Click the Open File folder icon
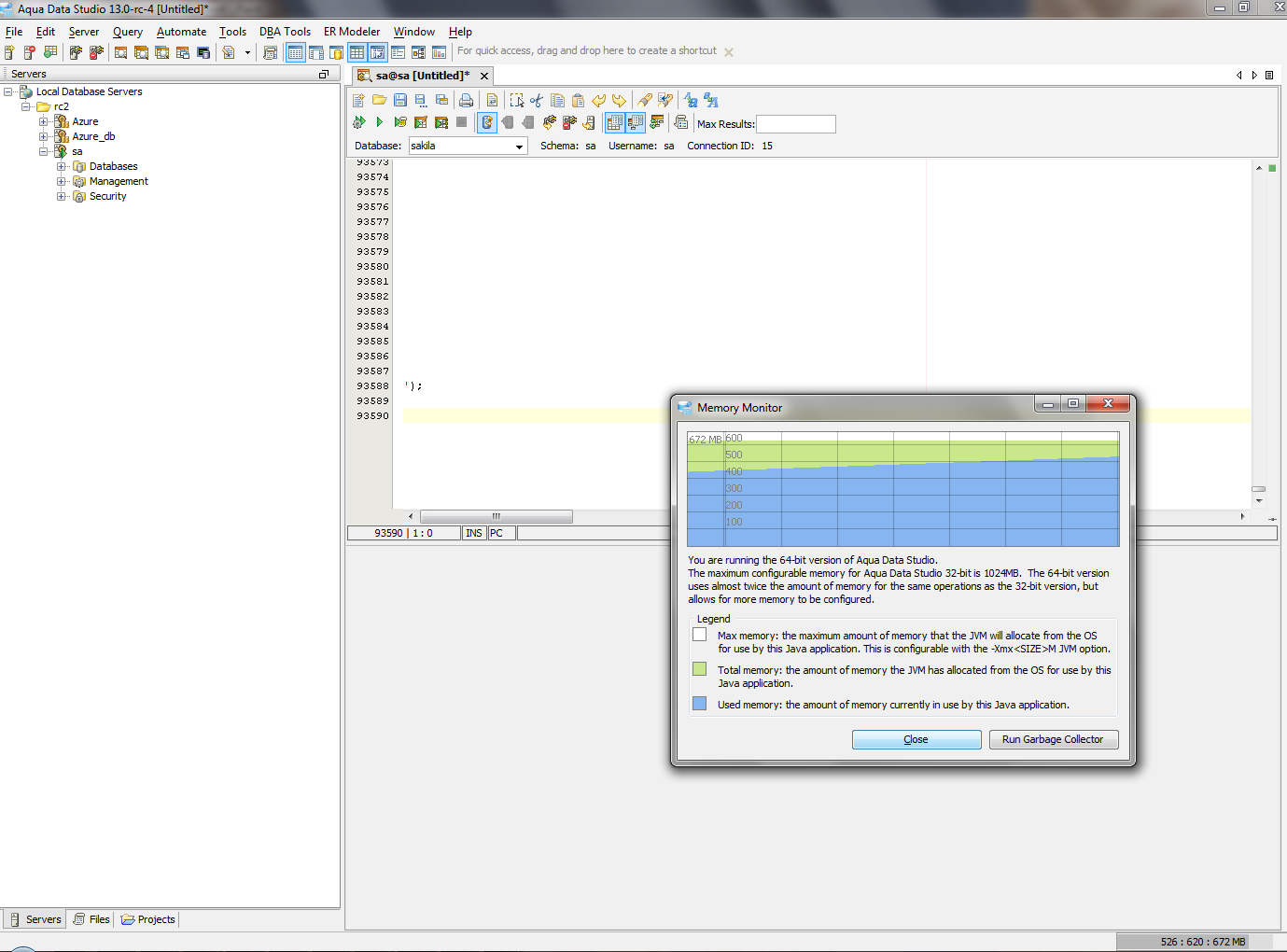Viewport: 1287px width, 952px height. (x=380, y=100)
